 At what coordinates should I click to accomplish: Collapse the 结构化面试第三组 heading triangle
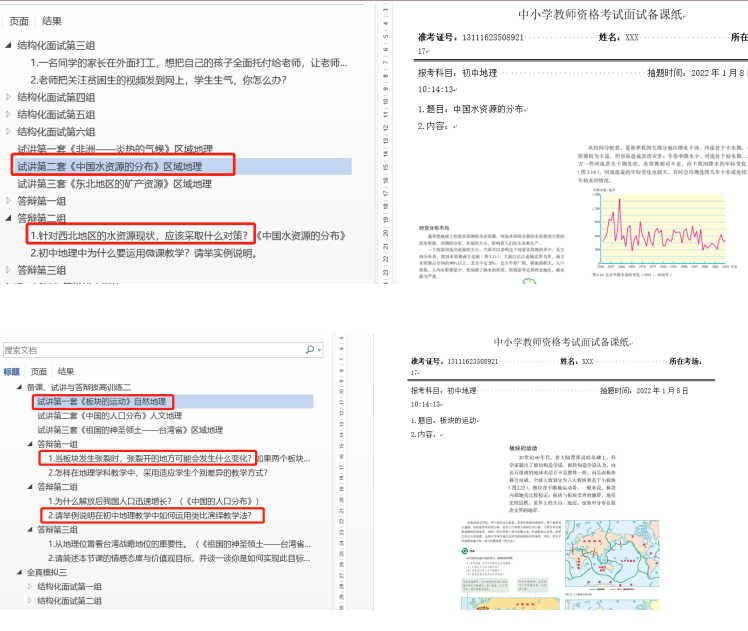pyautogui.click(x=9, y=45)
